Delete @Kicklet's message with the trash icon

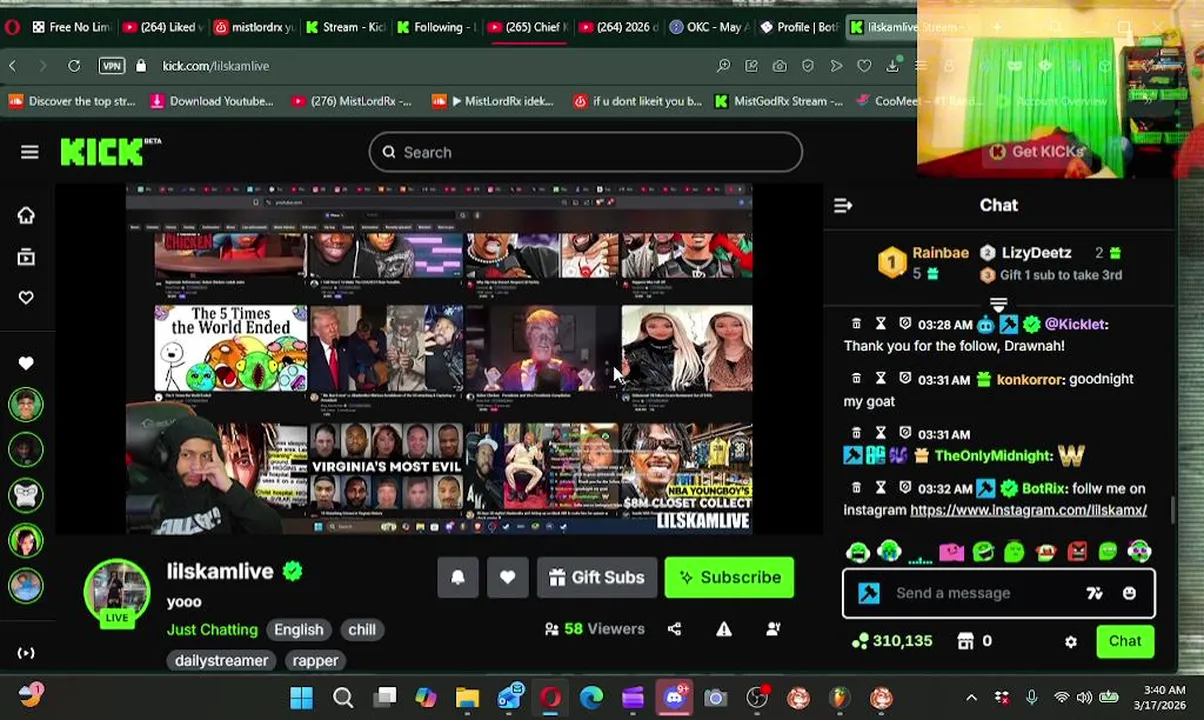[x=856, y=324]
